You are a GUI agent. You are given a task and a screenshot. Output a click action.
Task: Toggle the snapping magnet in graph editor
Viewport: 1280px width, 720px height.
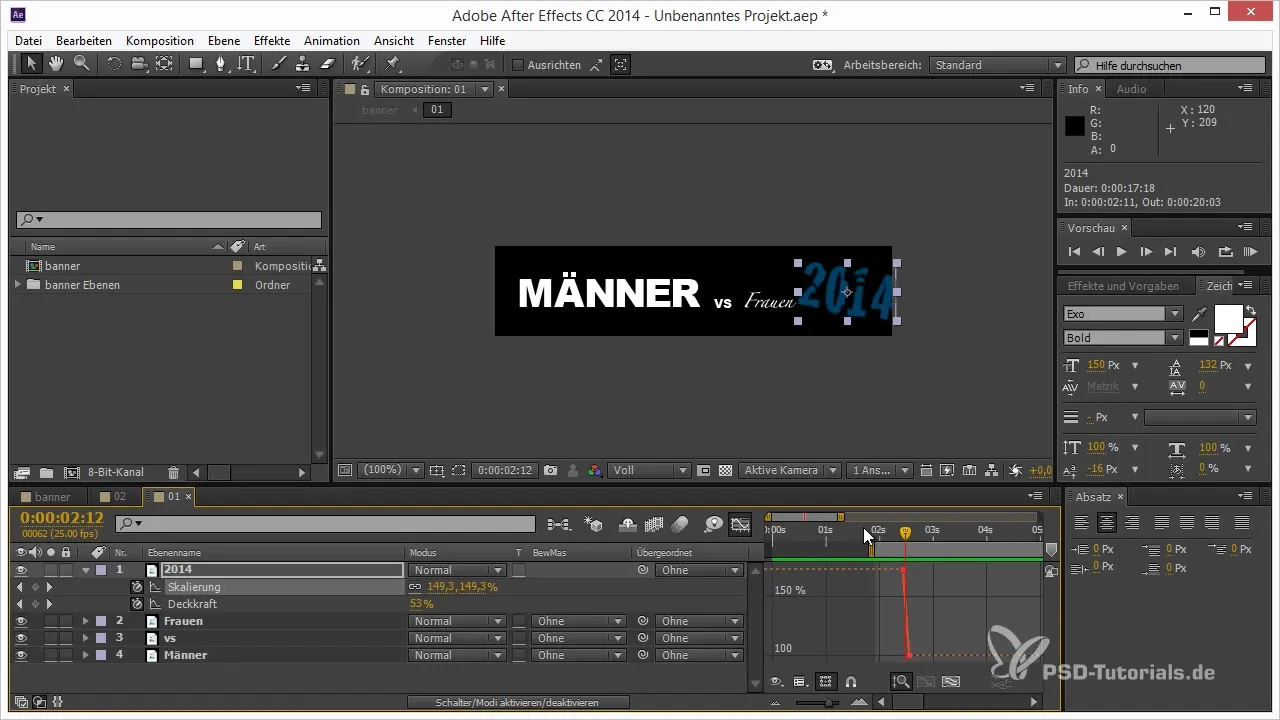tap(851, 682)
